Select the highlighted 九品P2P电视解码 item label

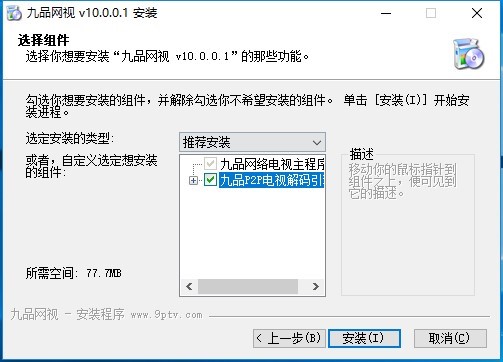[271, 180]
